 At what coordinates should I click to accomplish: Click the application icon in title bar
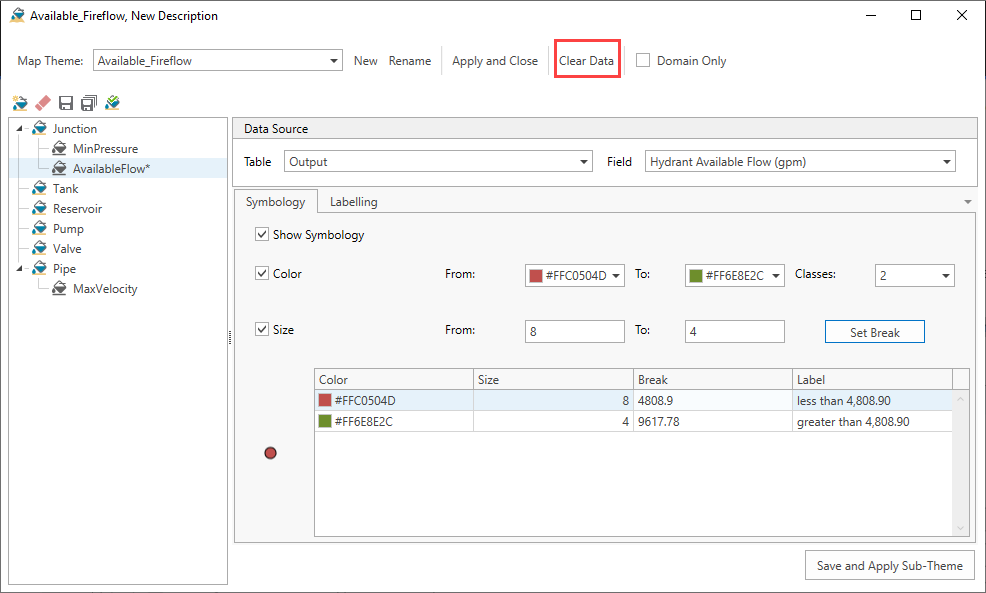point(16,15)
